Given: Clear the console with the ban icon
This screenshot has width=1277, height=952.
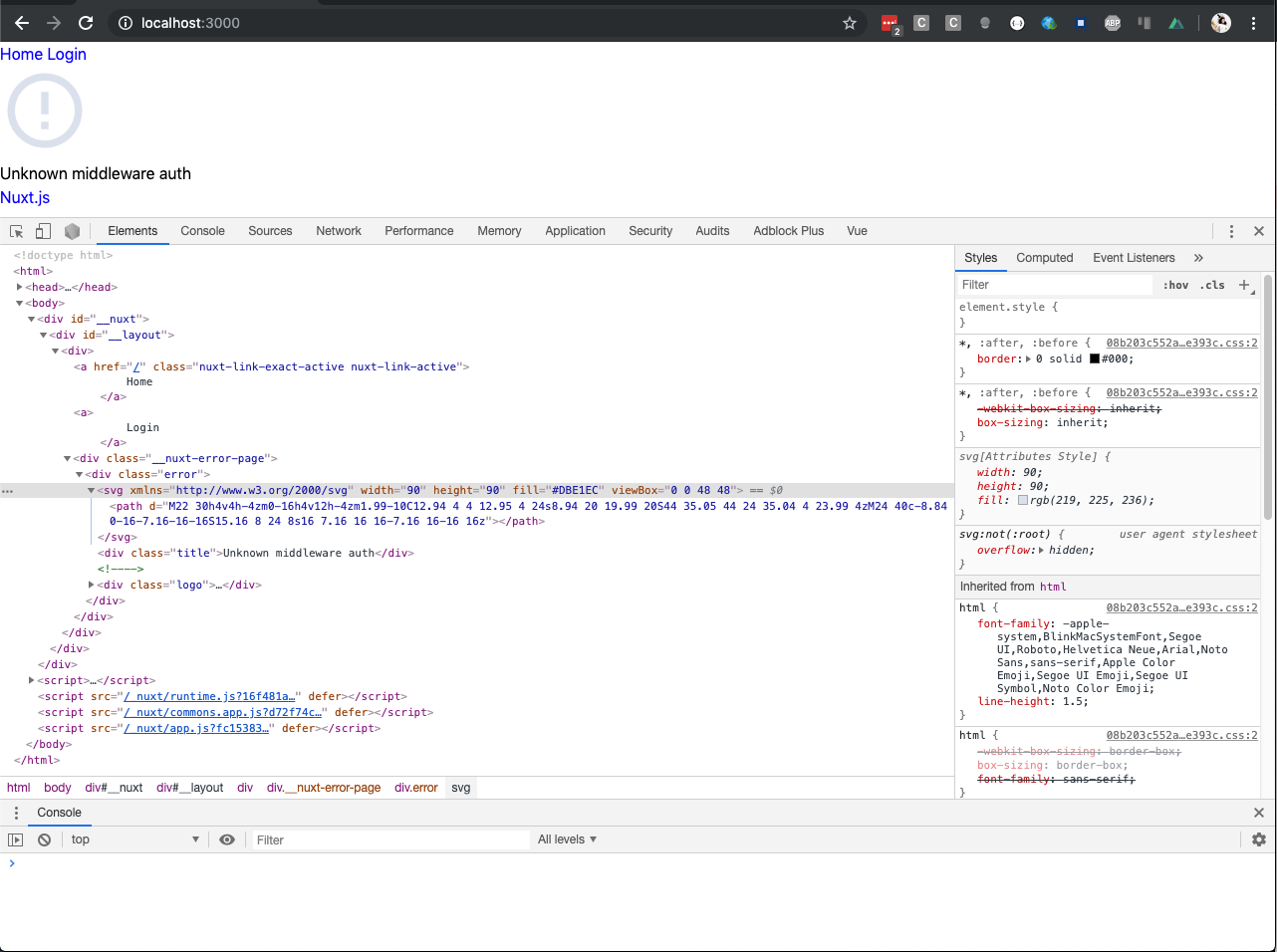Looking at the screenshot, I should coord(42,839).
